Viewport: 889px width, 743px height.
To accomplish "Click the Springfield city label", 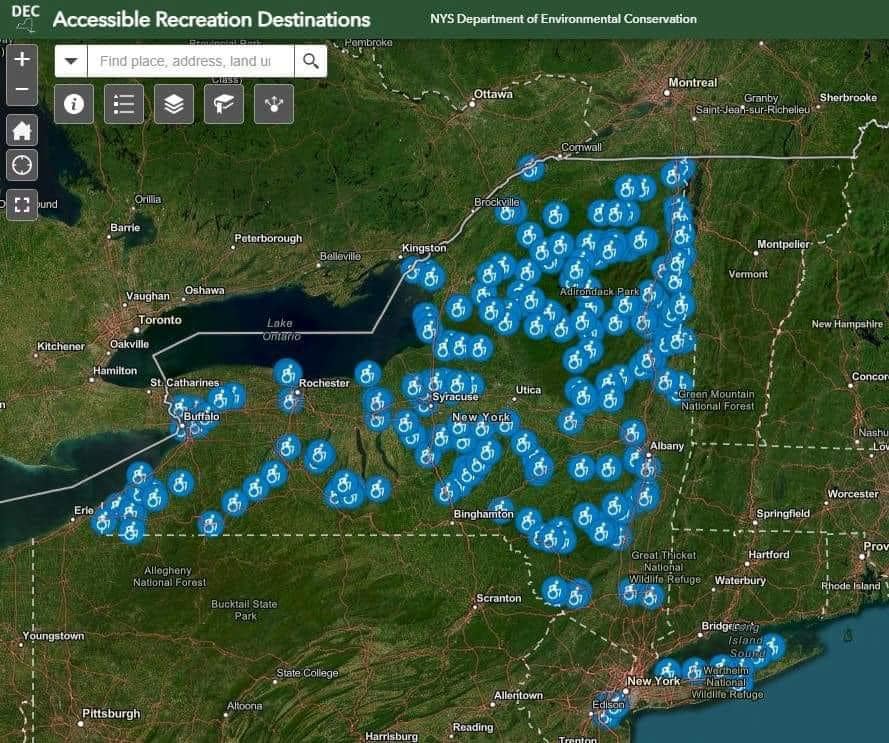I will pos(783,513).
